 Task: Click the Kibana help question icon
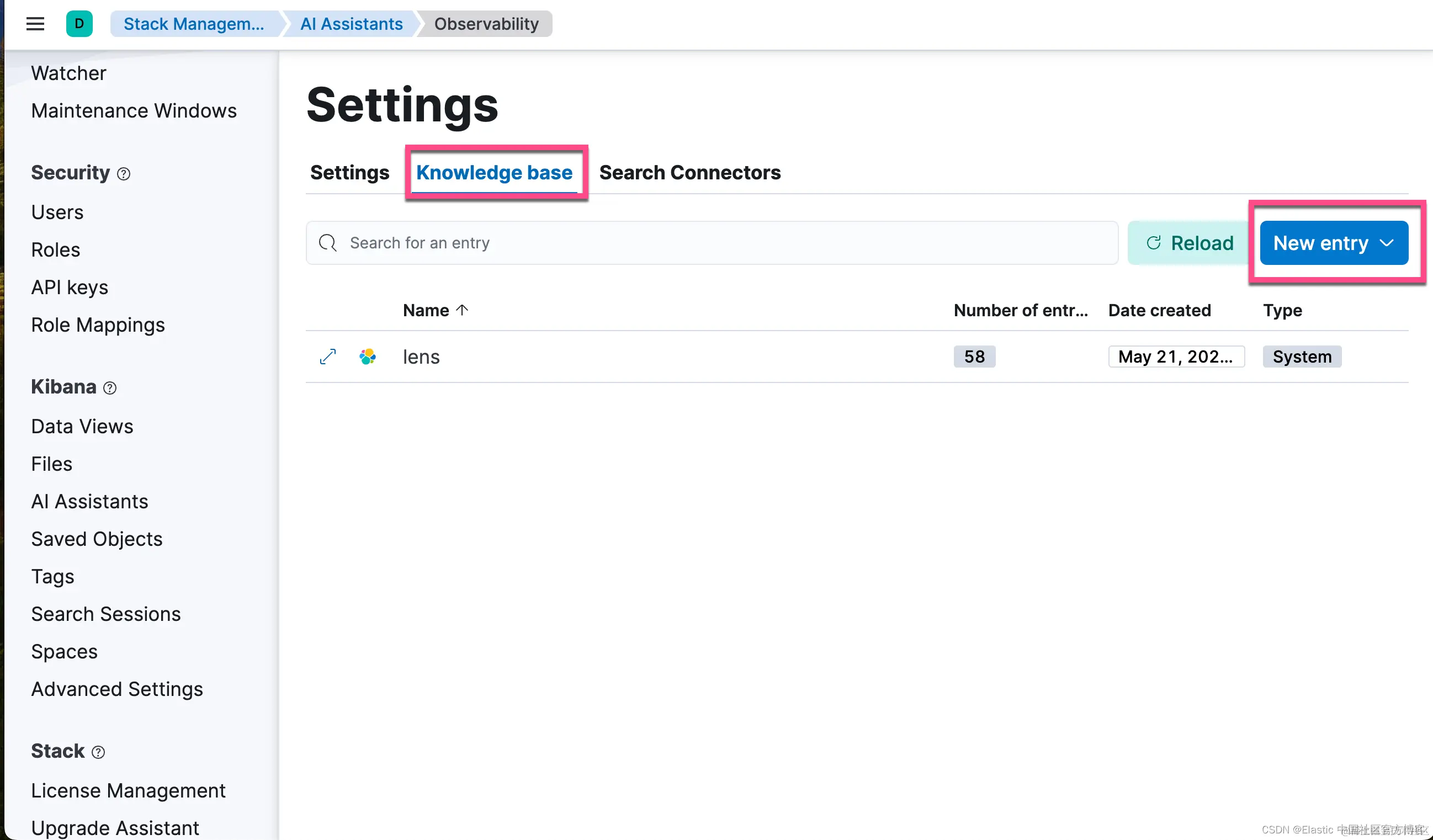(110, 388)
